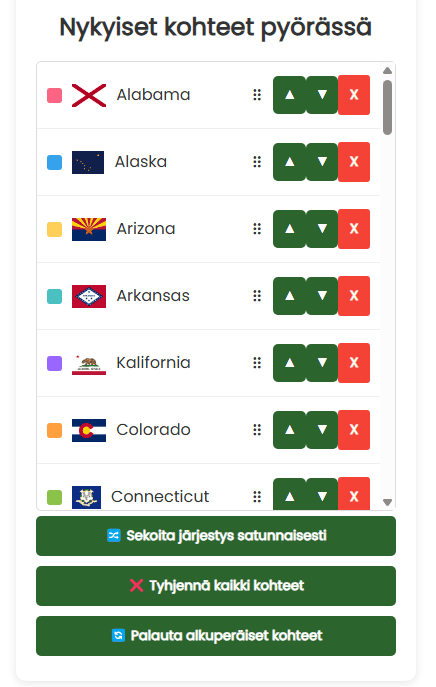Image resolution: width=436 pixels, height=687 pixels.
Task: Move Arkansas down in the list
Action: [x=322, y=296]
